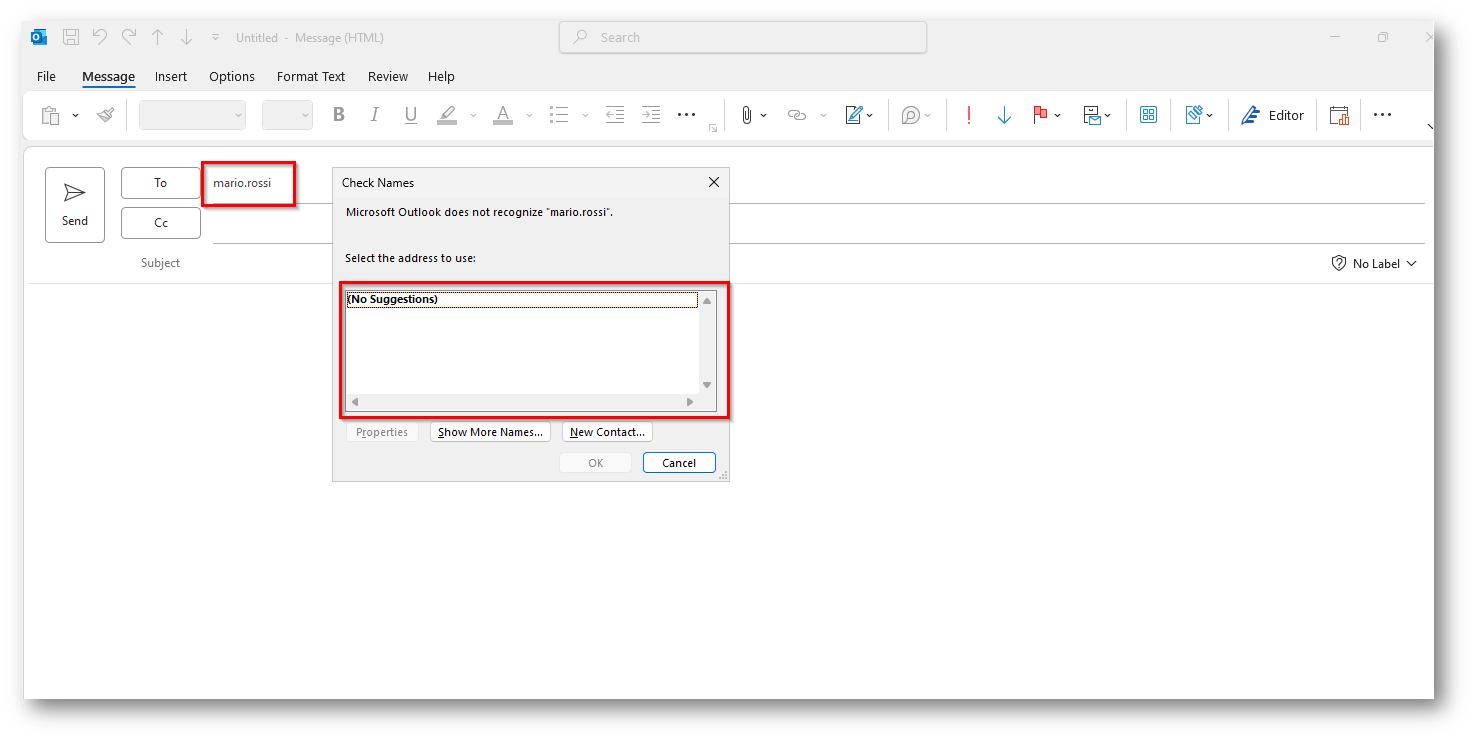Toggle Italic formatting
This screenshot has width=1476, height=741.
point(375,115)
